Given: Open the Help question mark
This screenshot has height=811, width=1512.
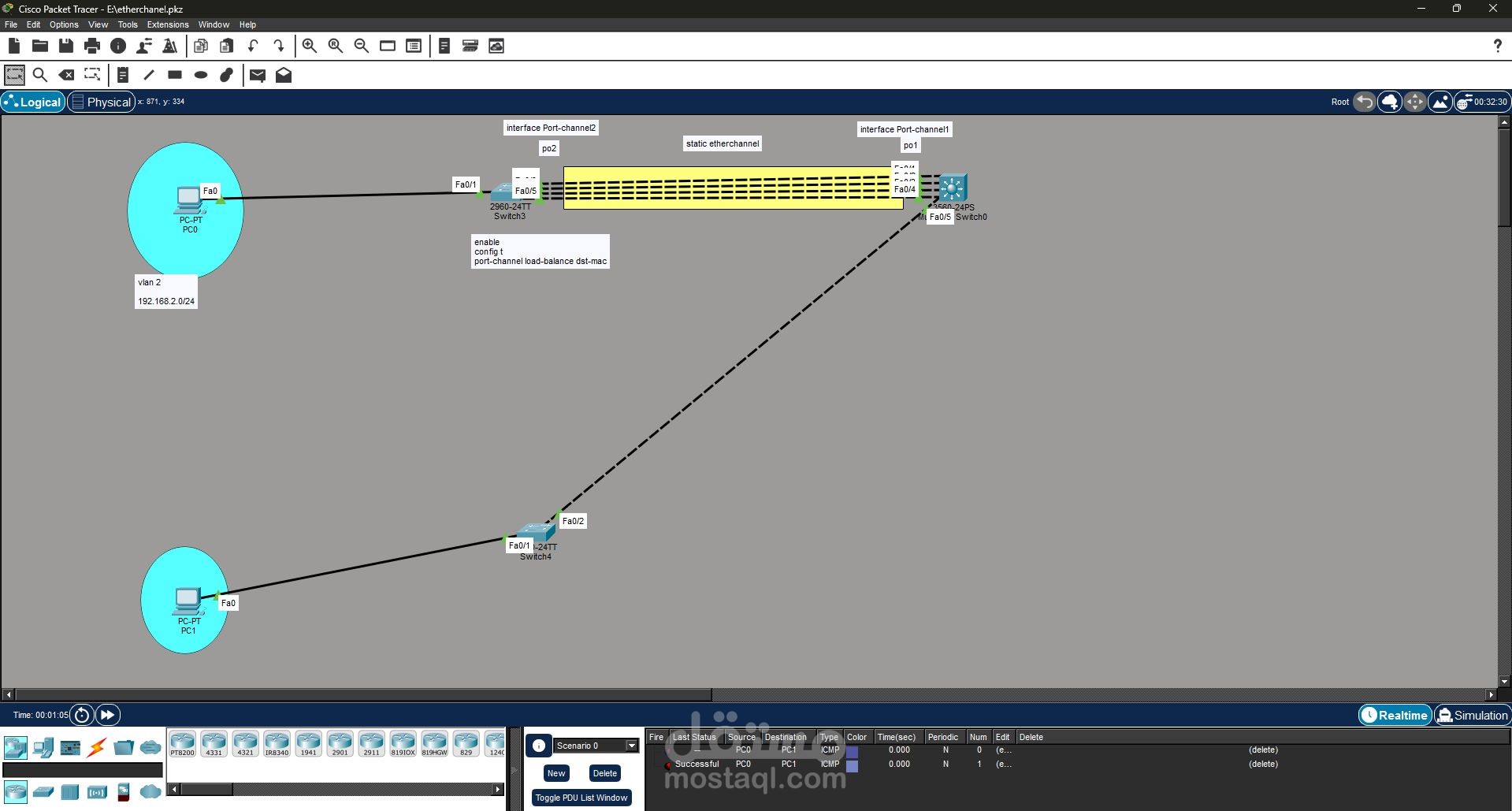Looking at the screenshot, I should tap(1497, 46).
